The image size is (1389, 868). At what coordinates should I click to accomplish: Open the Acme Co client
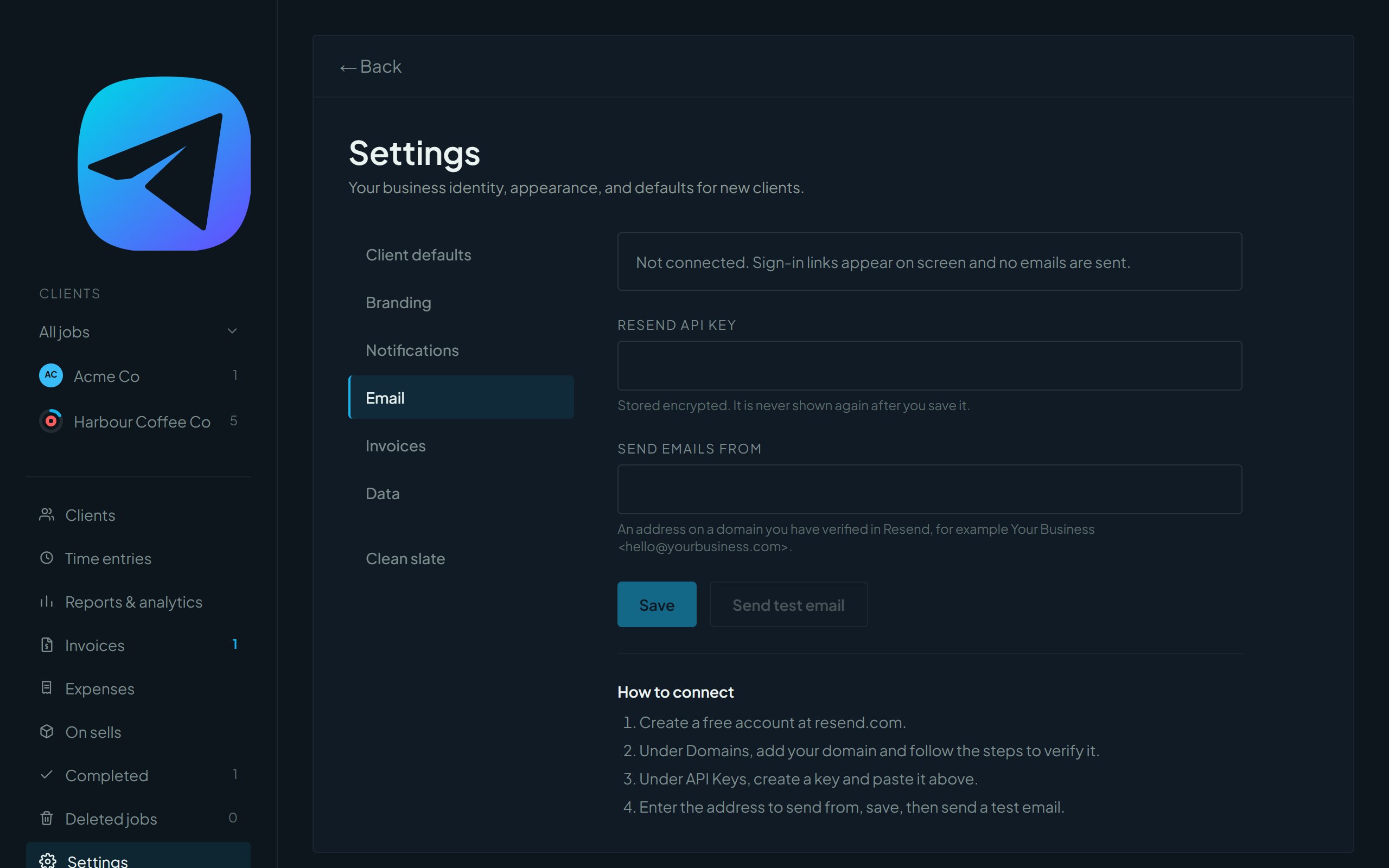(x=138, y=375)
